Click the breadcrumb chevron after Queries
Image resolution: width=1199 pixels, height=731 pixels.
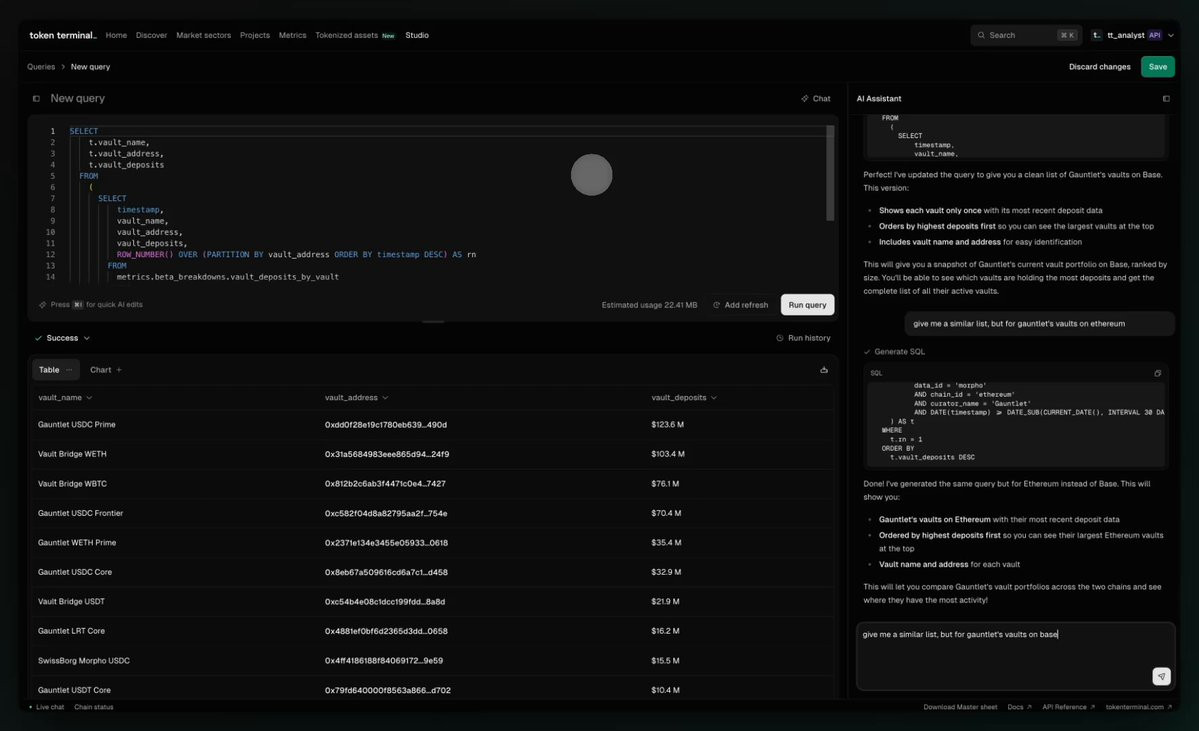point(63,67)
